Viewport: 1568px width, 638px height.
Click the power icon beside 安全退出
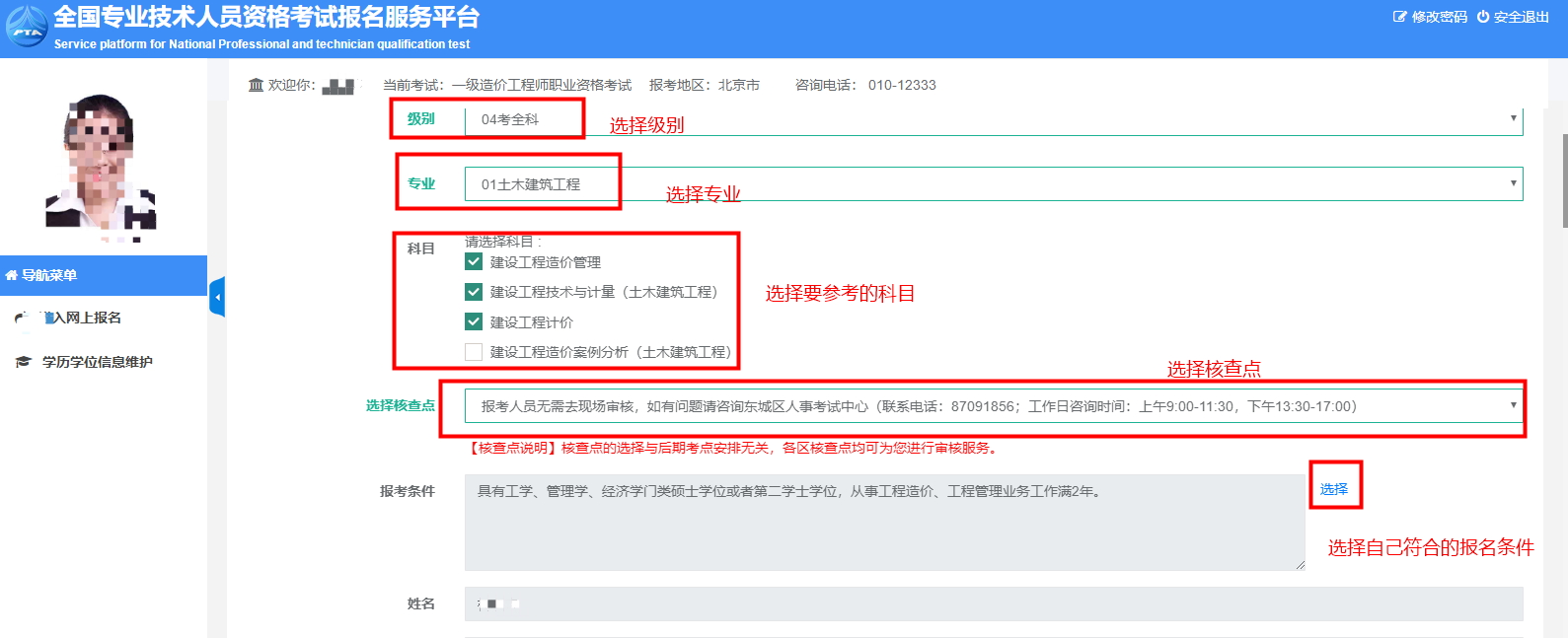[x=1482, y=17]
